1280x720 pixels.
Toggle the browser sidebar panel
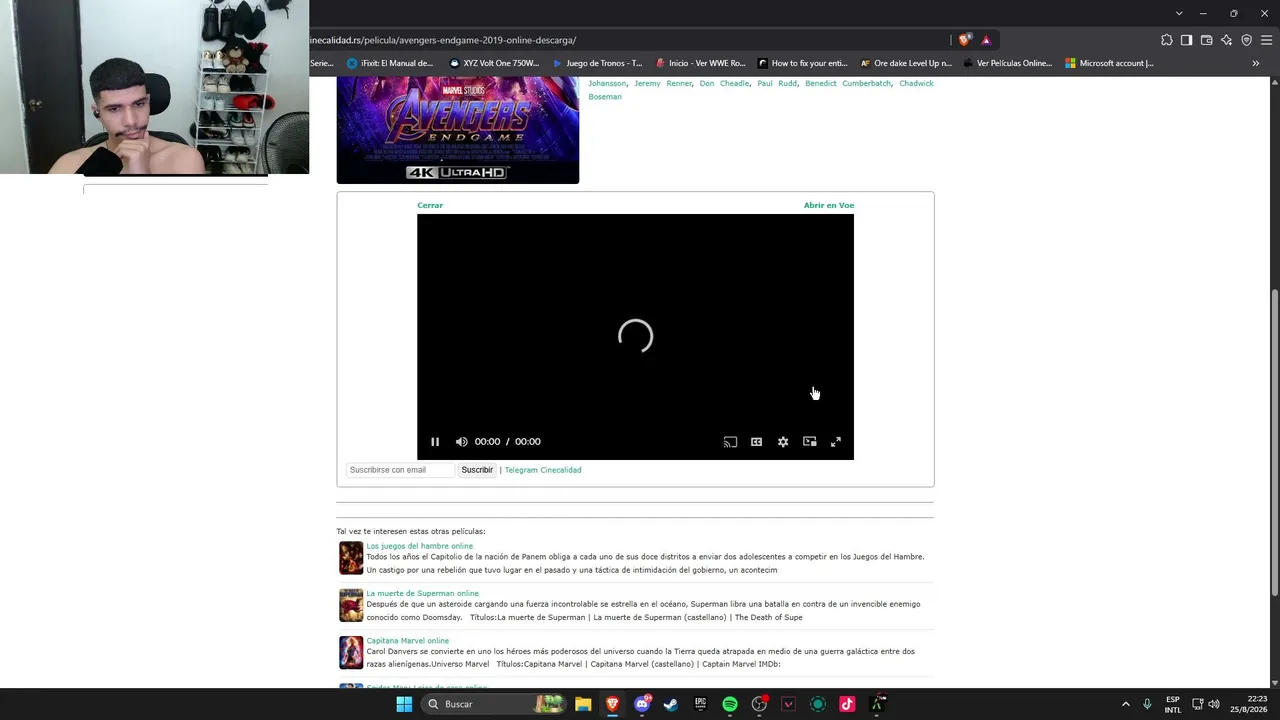pos(1186,40)
